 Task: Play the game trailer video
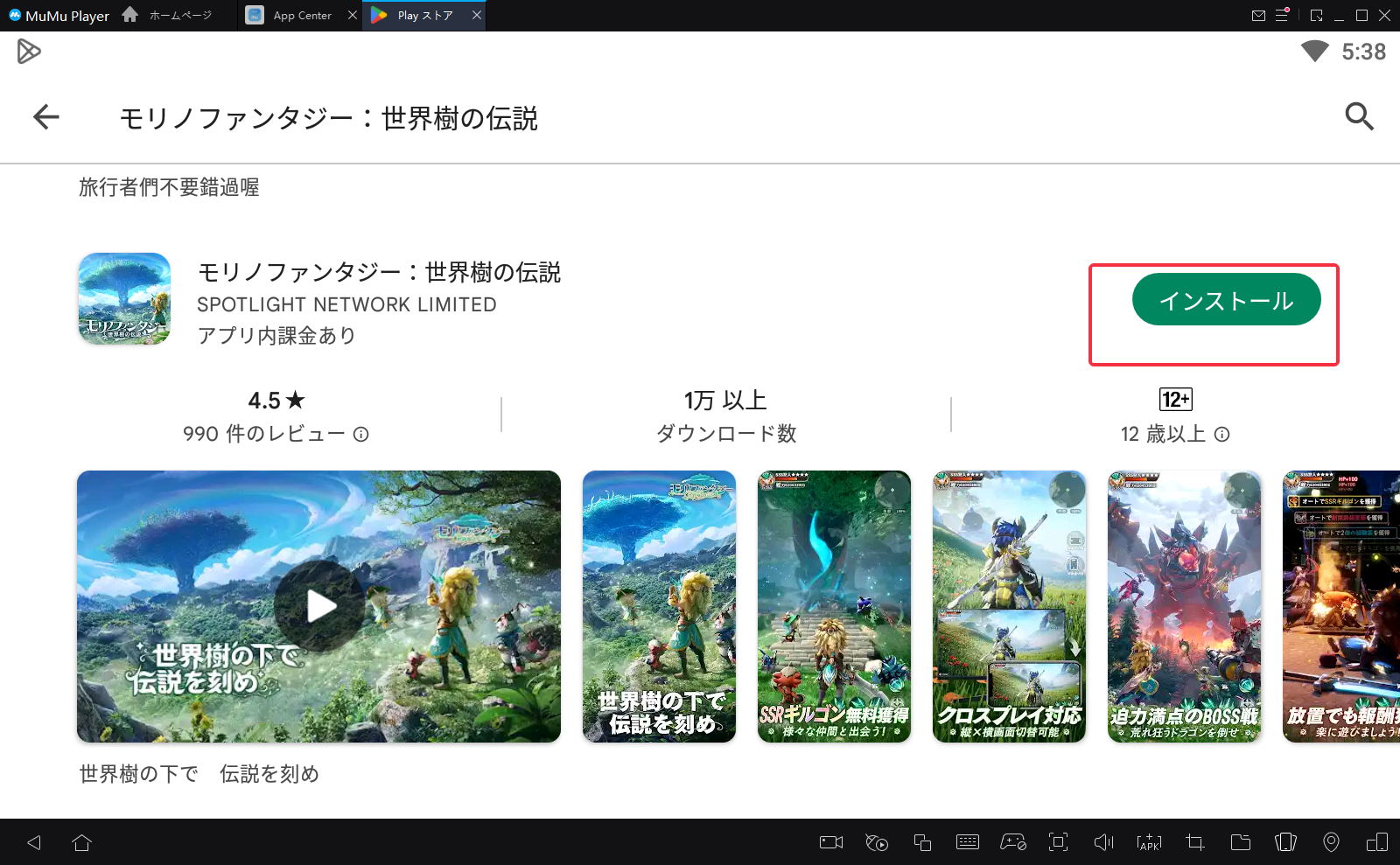coord(319,606)
